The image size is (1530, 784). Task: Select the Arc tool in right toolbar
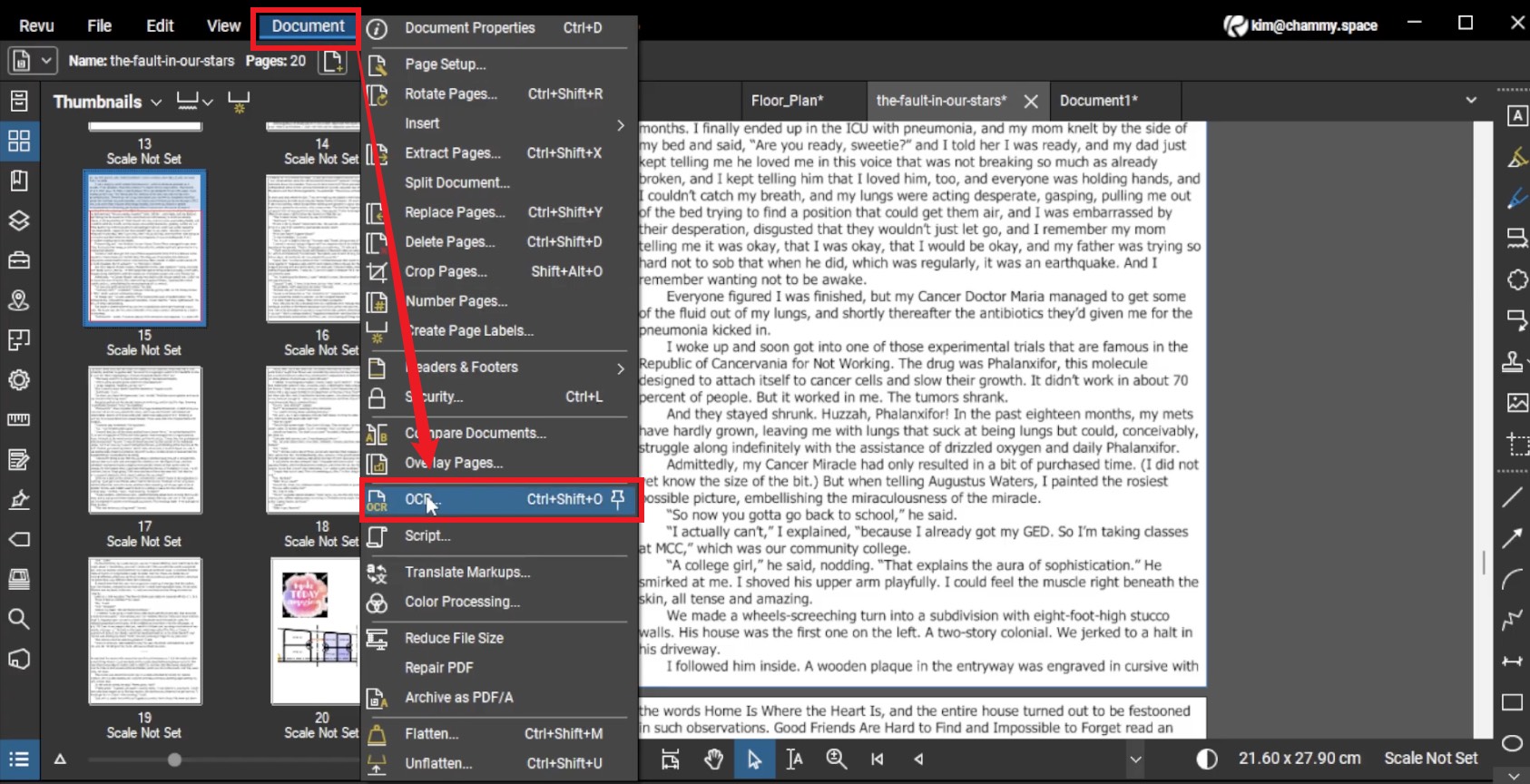click(x=1513, y=579)
